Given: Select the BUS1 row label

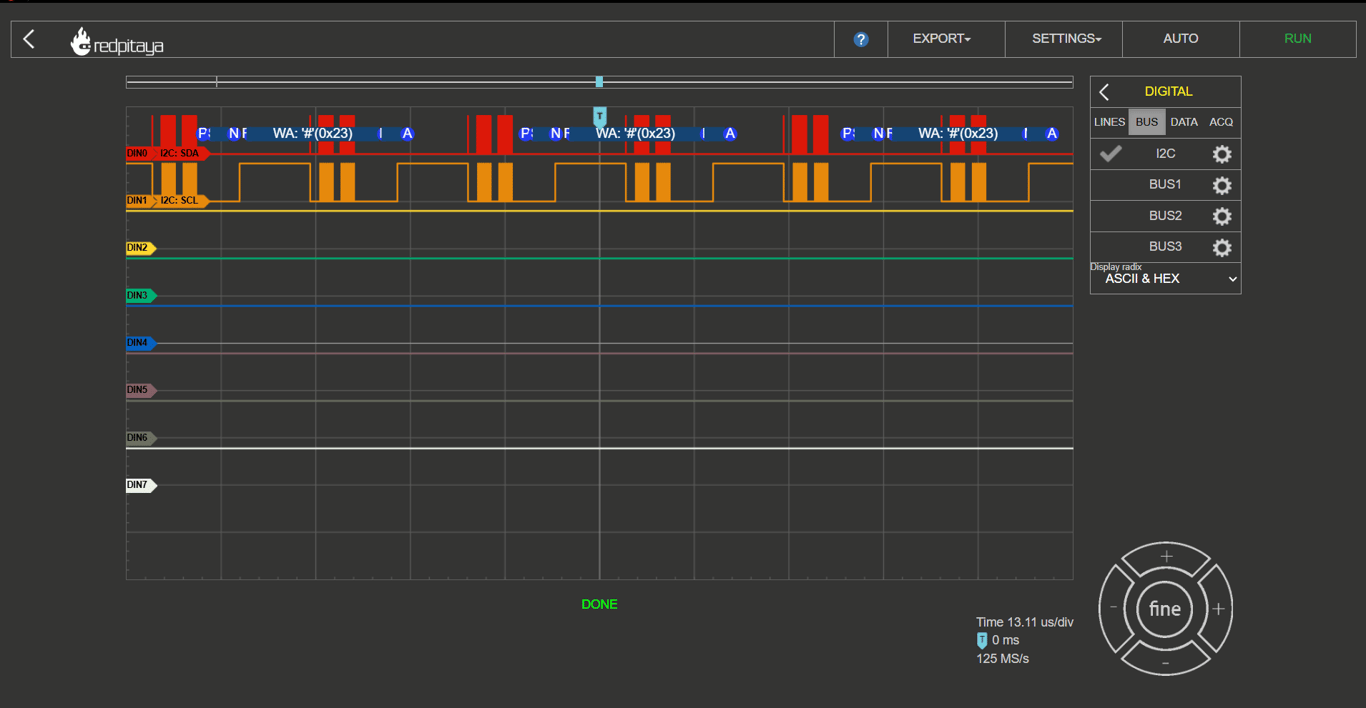Looking at the screenshot, I should [x=1165, y=185].
